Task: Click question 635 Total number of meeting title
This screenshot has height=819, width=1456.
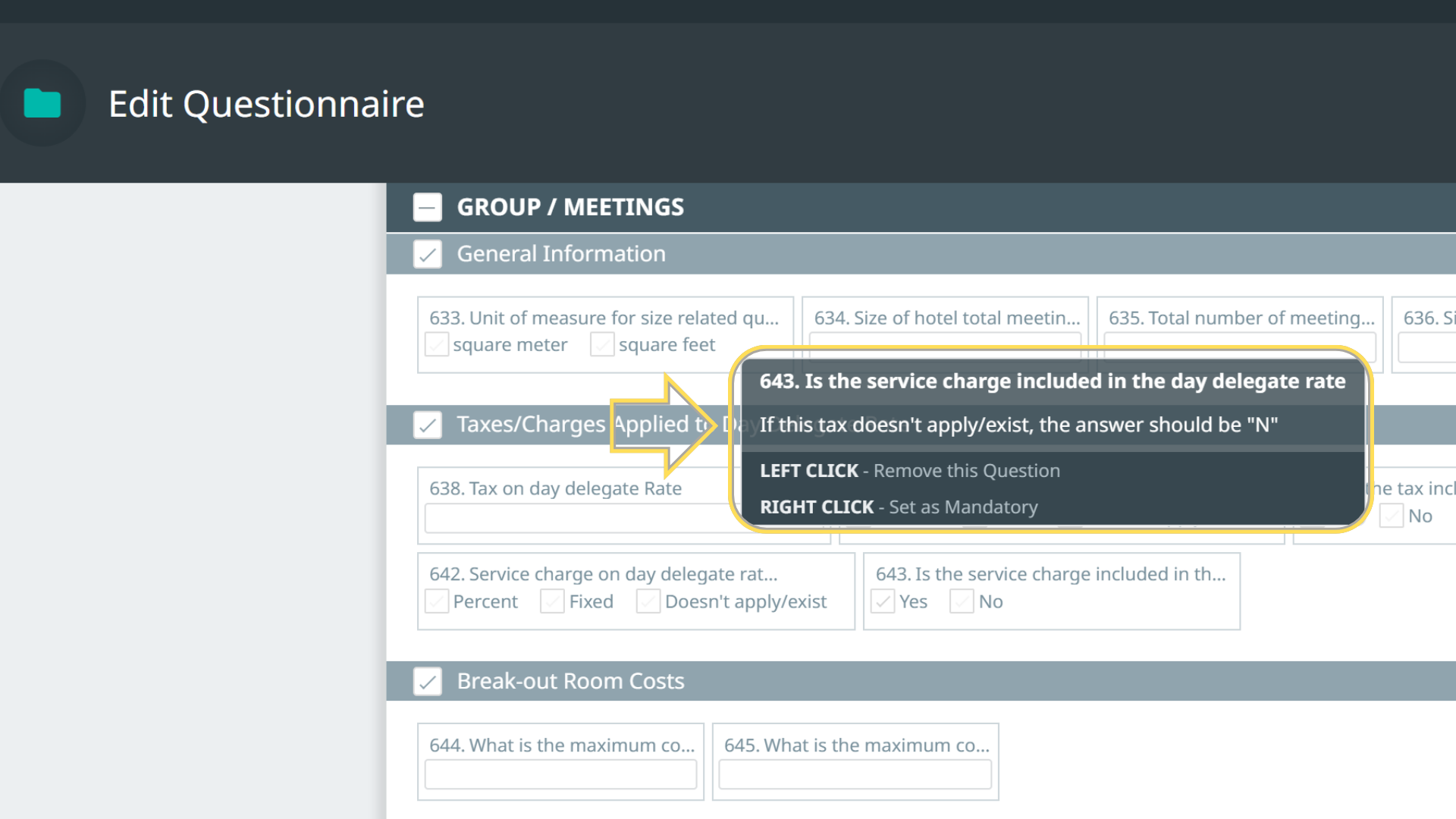Action: click(x=1241, y=318)
